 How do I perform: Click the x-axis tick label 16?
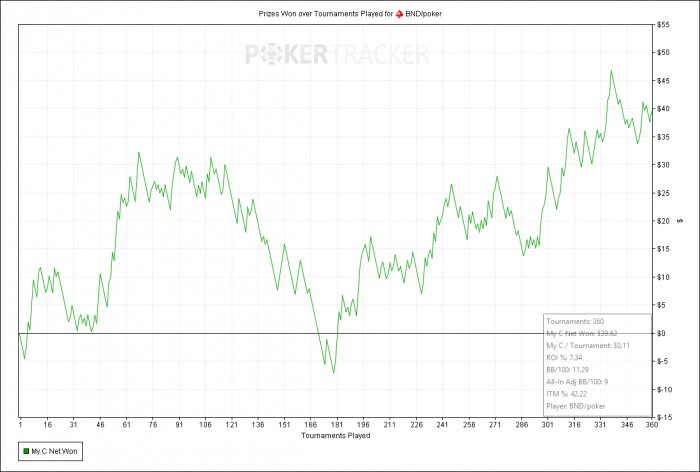coord(48,425)
